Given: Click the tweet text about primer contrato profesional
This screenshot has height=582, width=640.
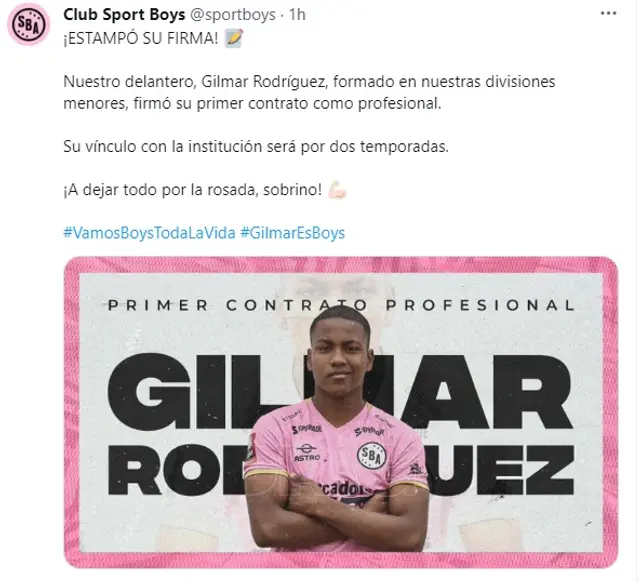Looking at the screenshot, I should 309,93.
